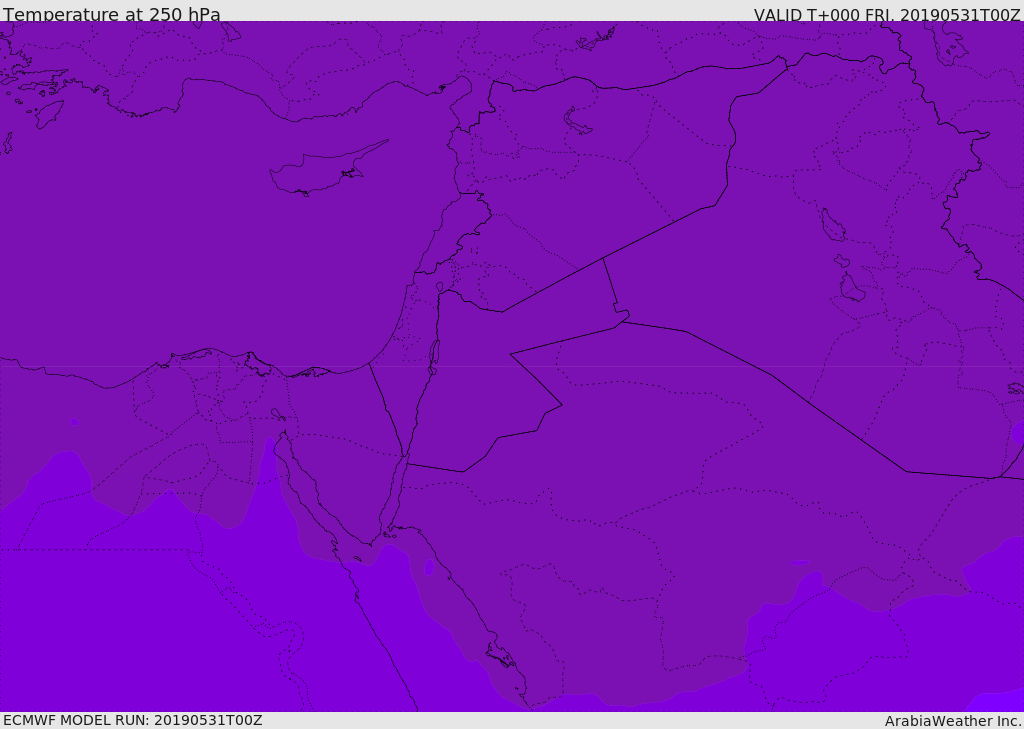Click the 'ArabiaWeather Inc' credit text
This screenshot has height=729, width=1024.
coord(953,721)
